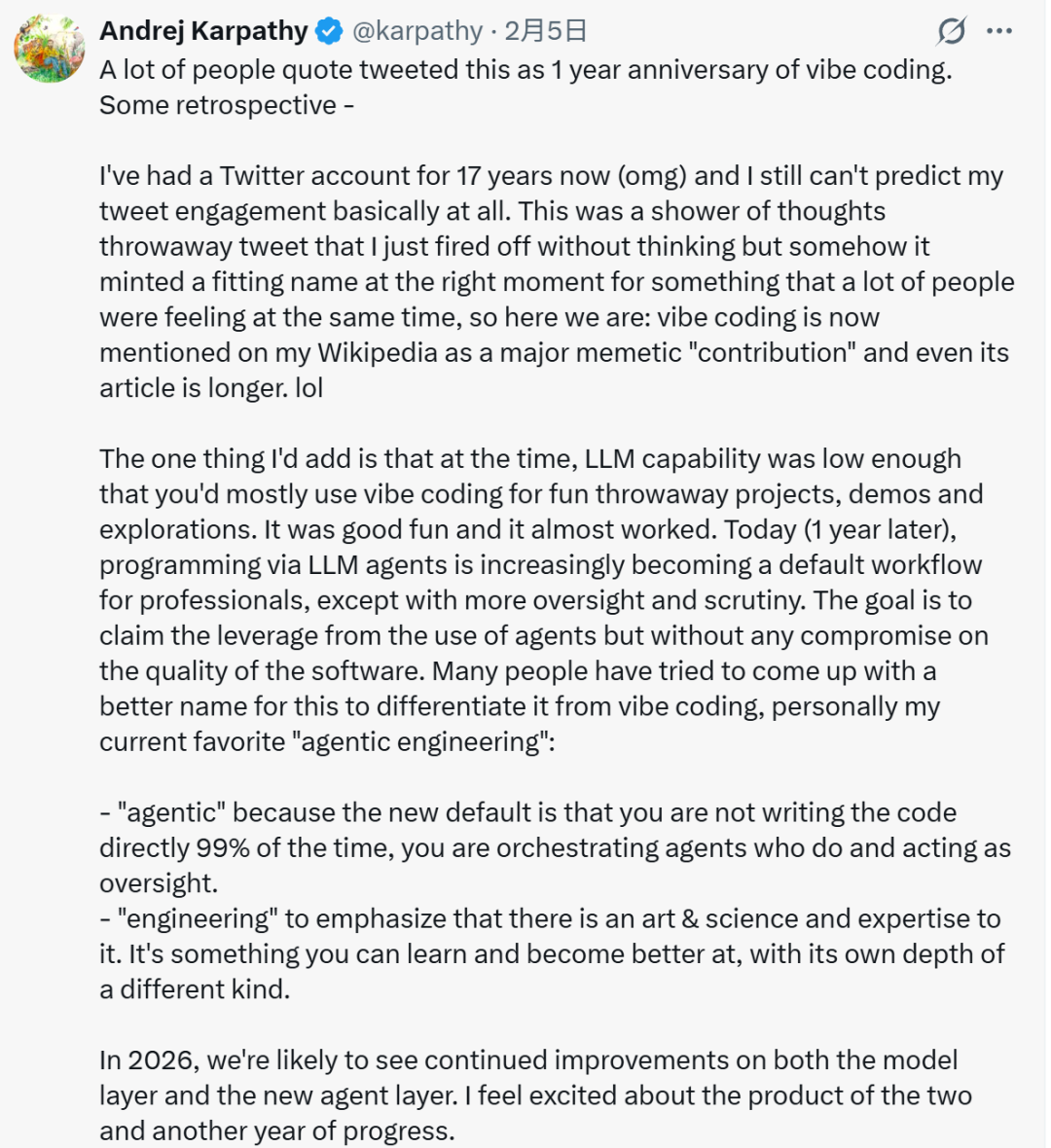Click the Grok explain-post icon
The image size is (1051, 1148).
click(x=951, y=31)
